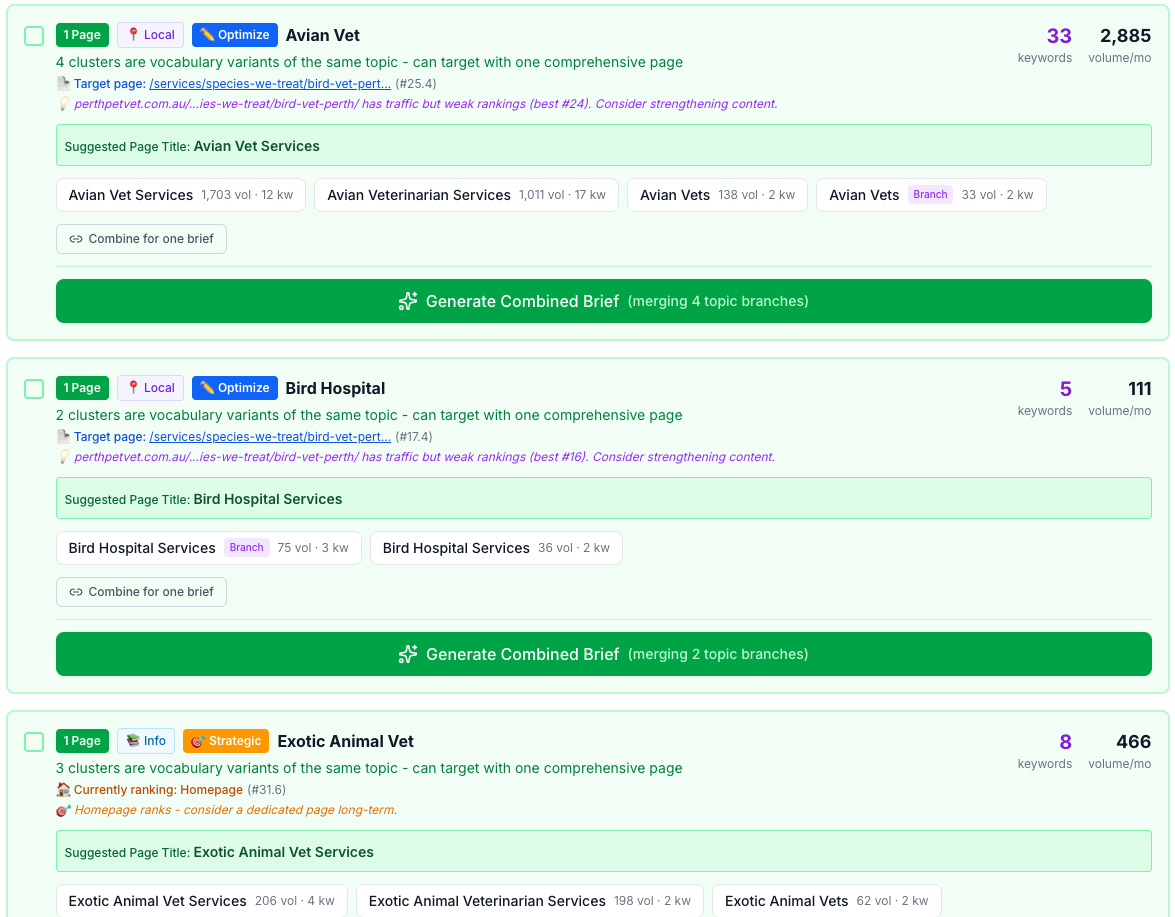Click the lightbulb icon next to the perthpetvet.com.au tip

pyautogui.click(x=61, y=103)
